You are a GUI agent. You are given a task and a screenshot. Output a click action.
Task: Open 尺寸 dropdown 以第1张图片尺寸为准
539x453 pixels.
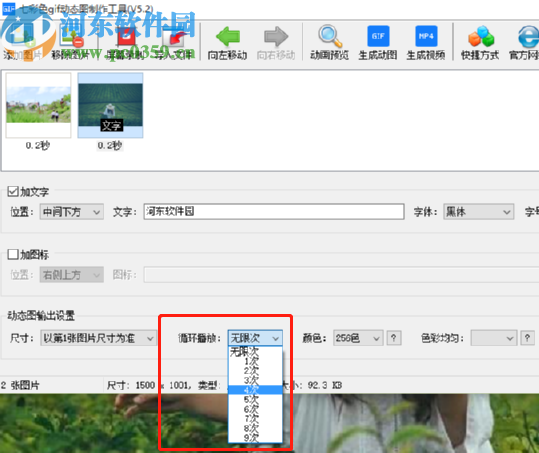98,338
